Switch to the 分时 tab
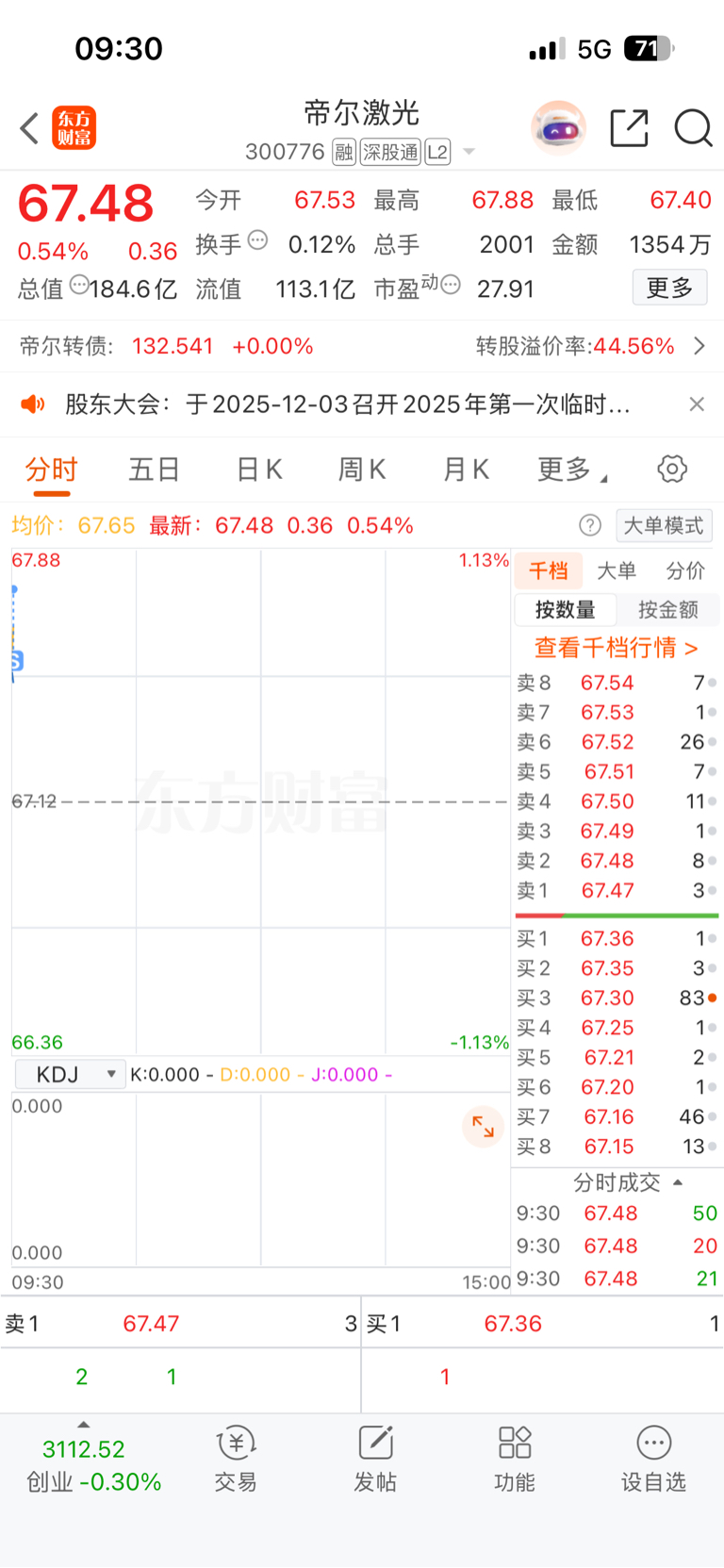 (x=52, y=469)
